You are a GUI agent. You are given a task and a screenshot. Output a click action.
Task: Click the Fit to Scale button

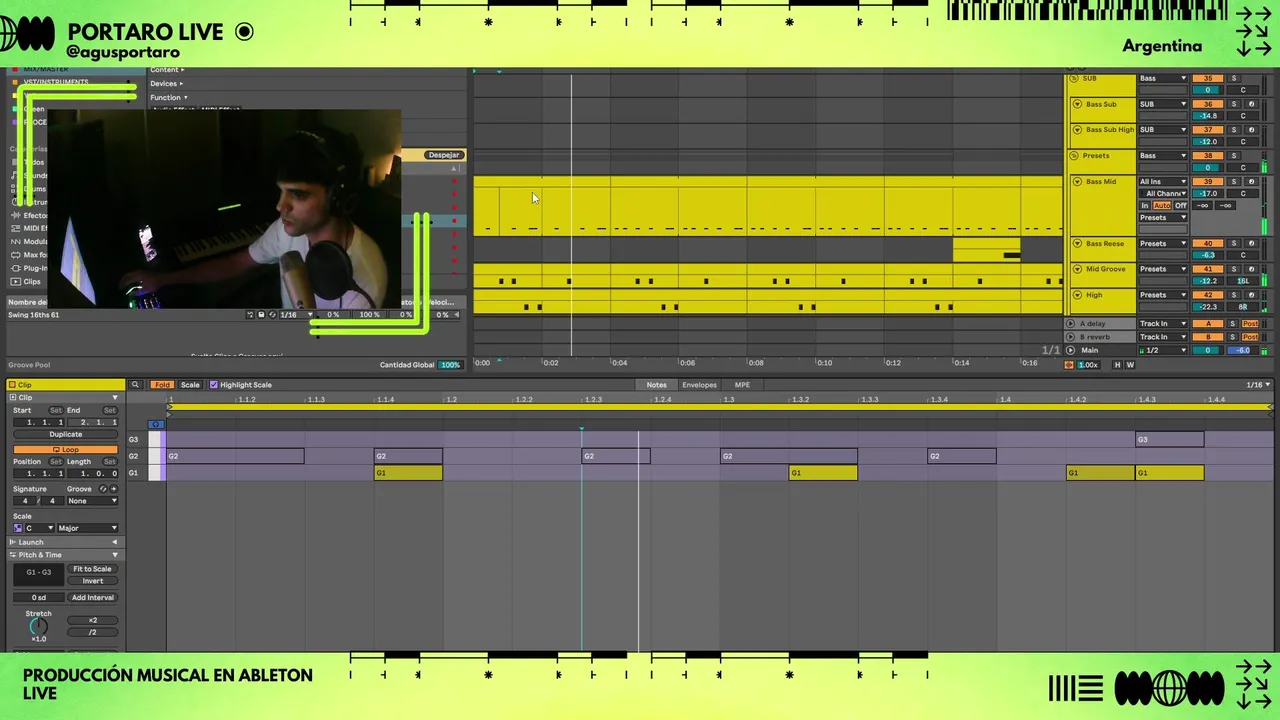coord(92,569)
